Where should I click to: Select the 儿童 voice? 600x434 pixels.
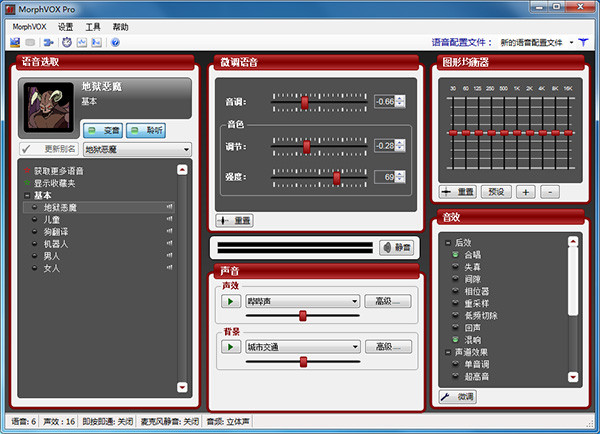tap(51, 219)
